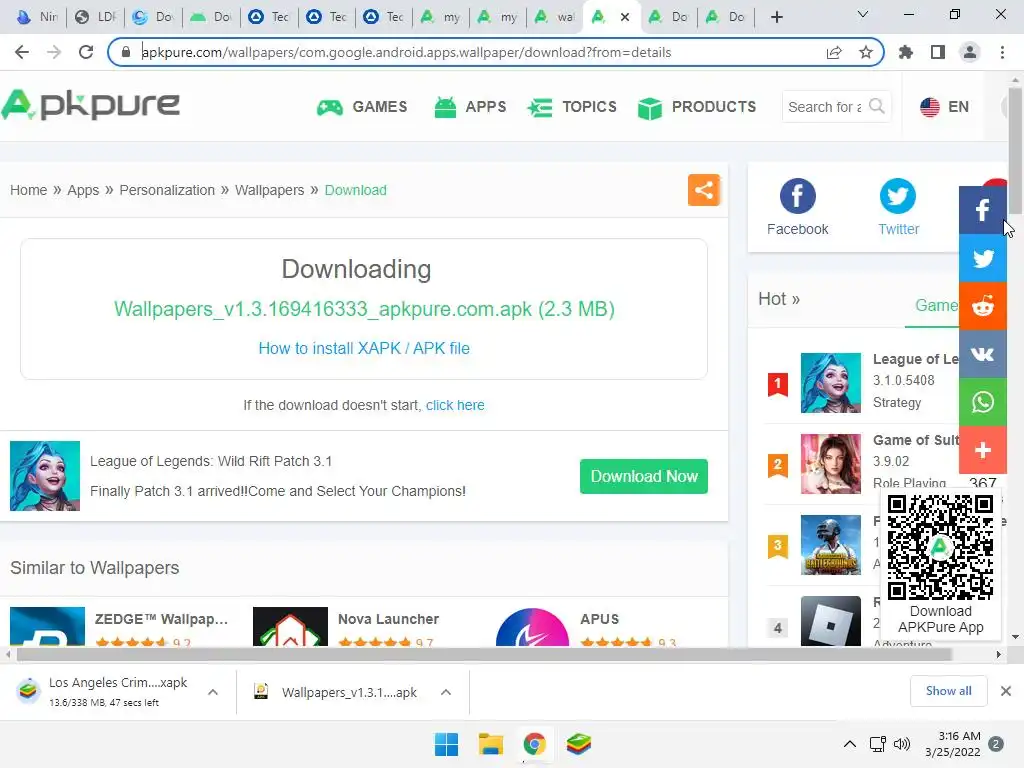Open Personalization breadcrumb link
This screenshot has width=1024, height=768.
(x=167, y=190)
